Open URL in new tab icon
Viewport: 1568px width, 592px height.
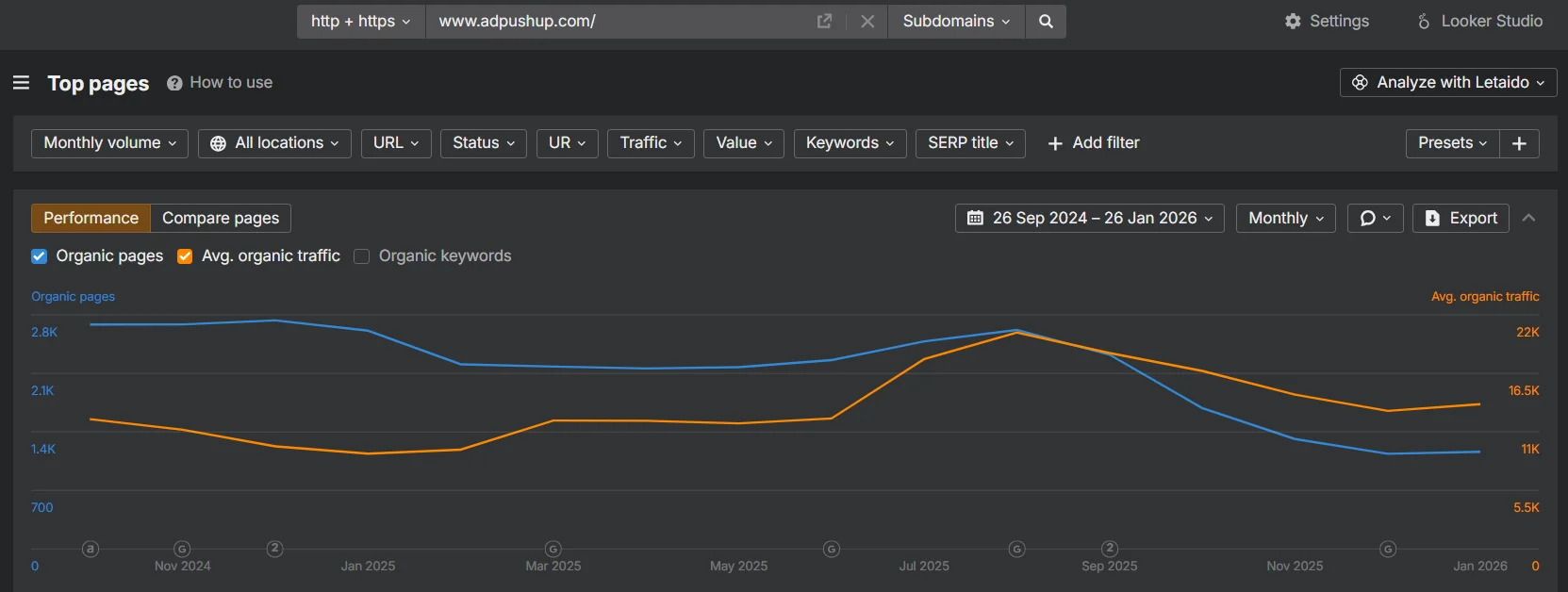click(824, 21)
